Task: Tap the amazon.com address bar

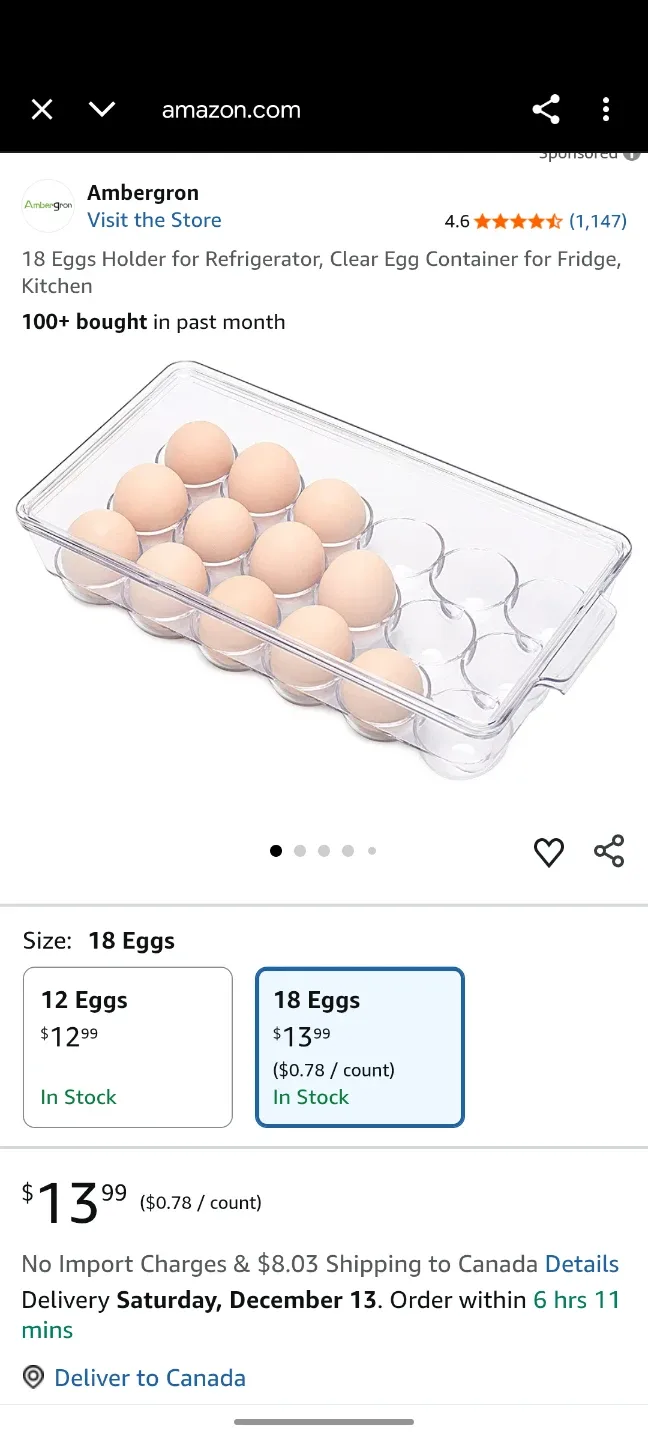Action: click(x=231, y=110)
